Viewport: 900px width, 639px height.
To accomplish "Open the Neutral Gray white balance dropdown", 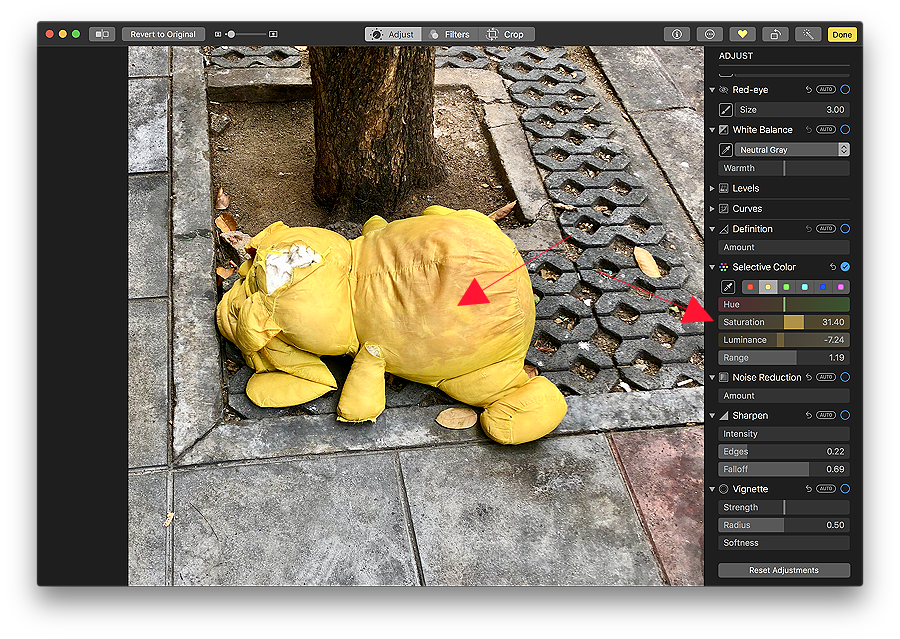I will click(x=792, y=150).
